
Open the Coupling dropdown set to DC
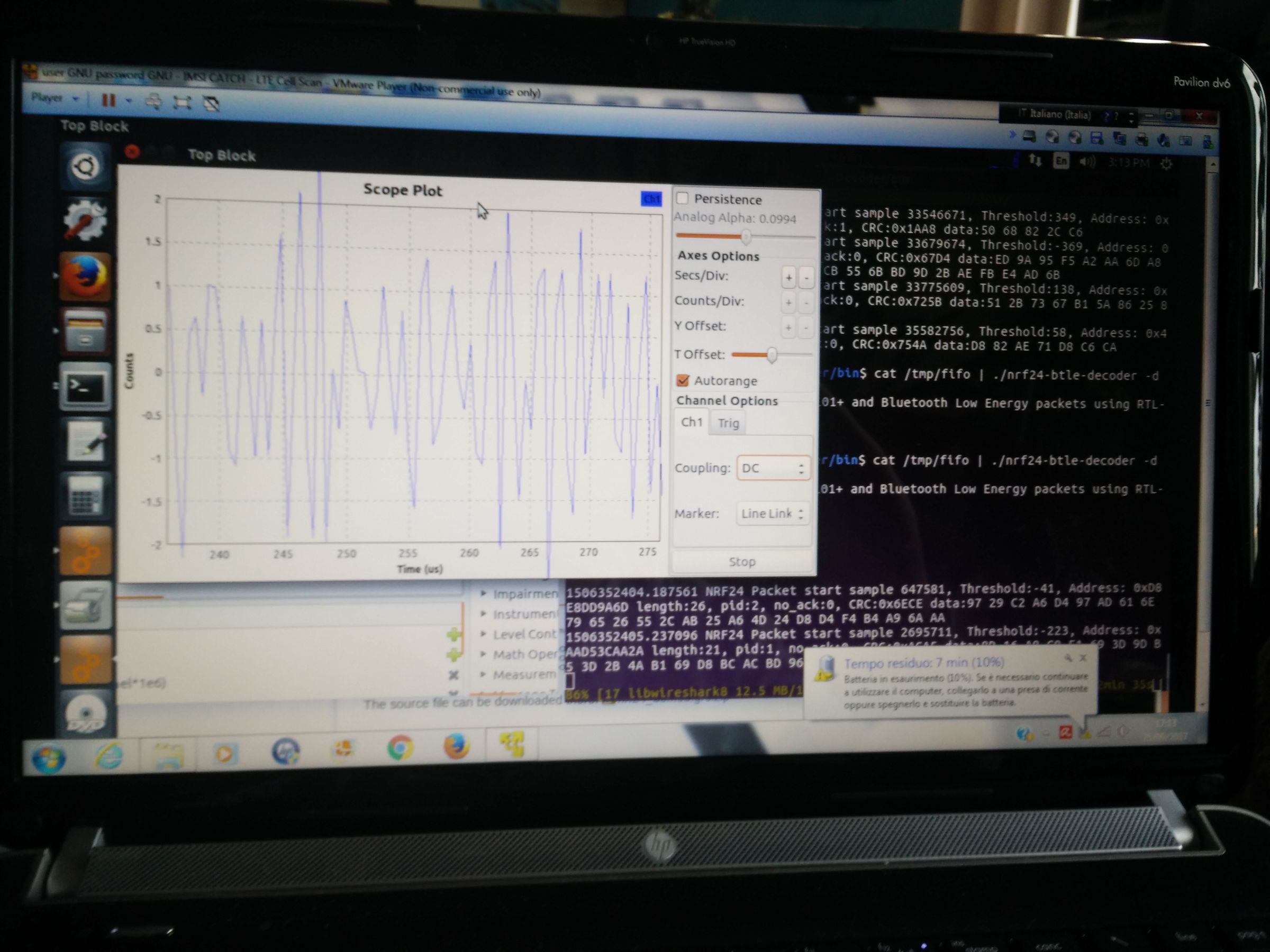point(772,468)
